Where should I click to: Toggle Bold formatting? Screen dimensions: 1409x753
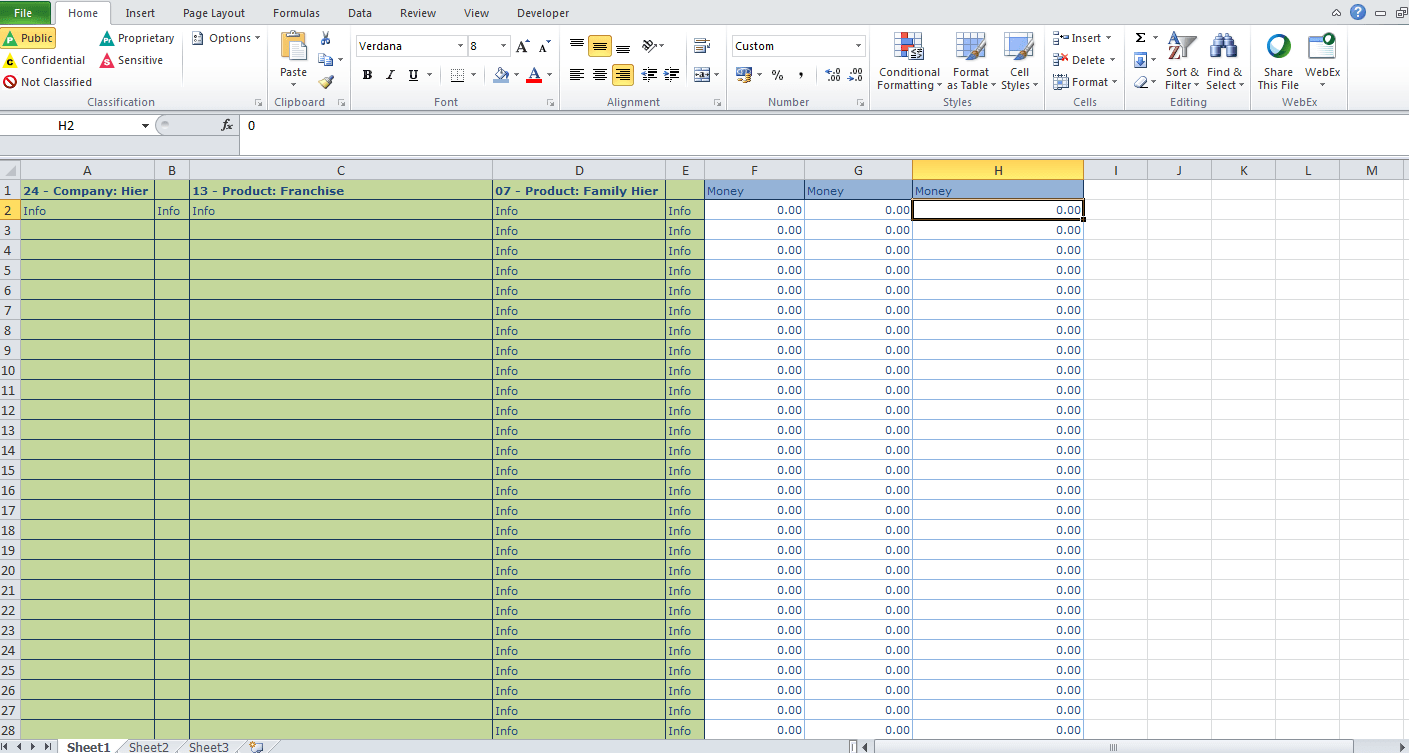pos(367,75)
